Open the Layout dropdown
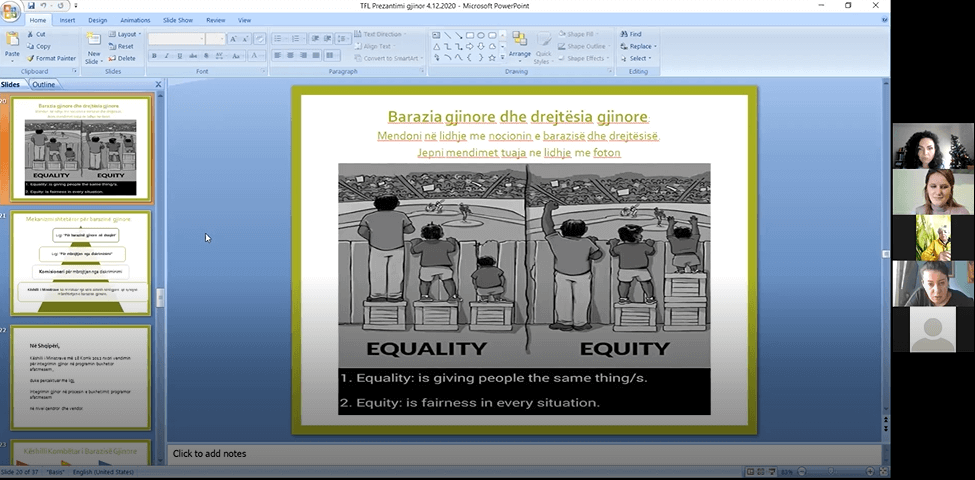Image resolution: width=975 pixels, height=480 pixels. click(x=127, y=34)
